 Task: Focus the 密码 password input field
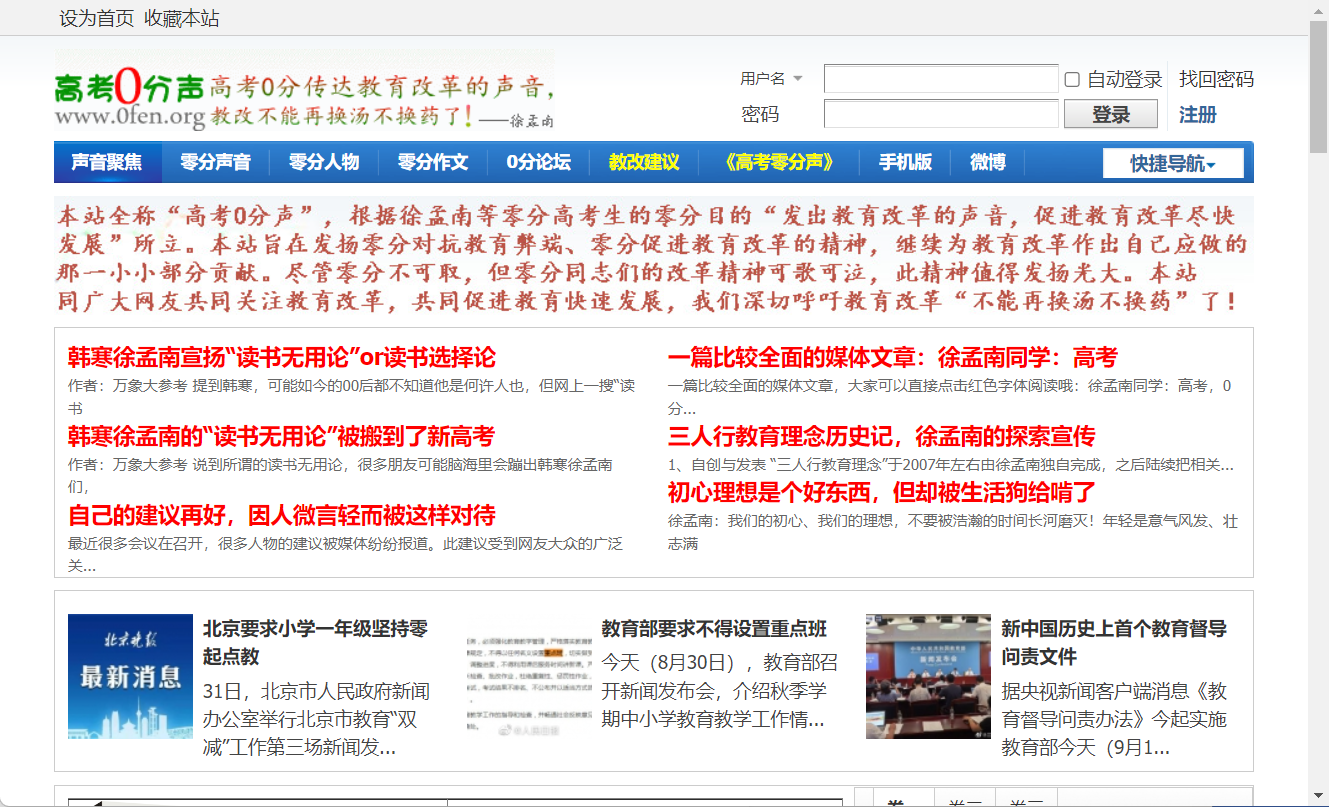click(941, 114)
